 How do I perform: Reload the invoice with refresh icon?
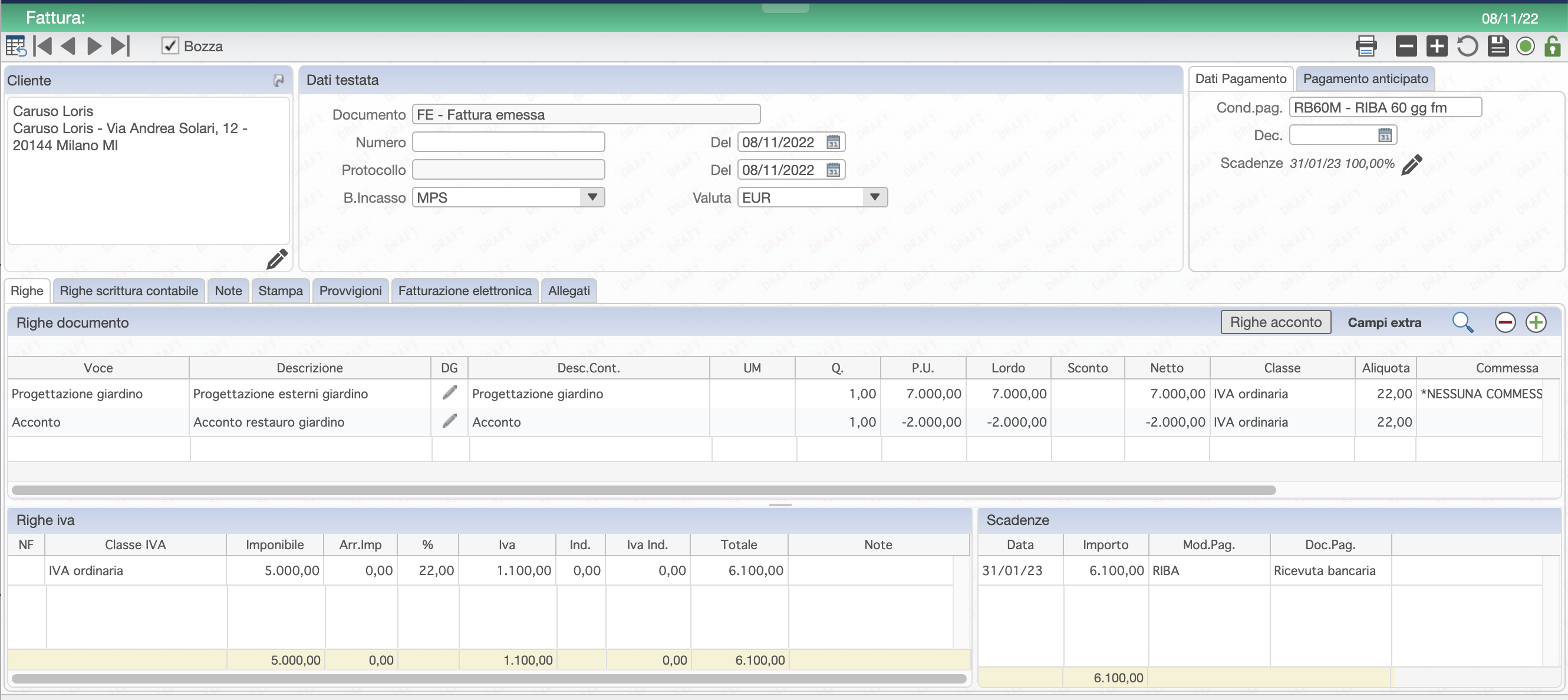click(1467, 47)
